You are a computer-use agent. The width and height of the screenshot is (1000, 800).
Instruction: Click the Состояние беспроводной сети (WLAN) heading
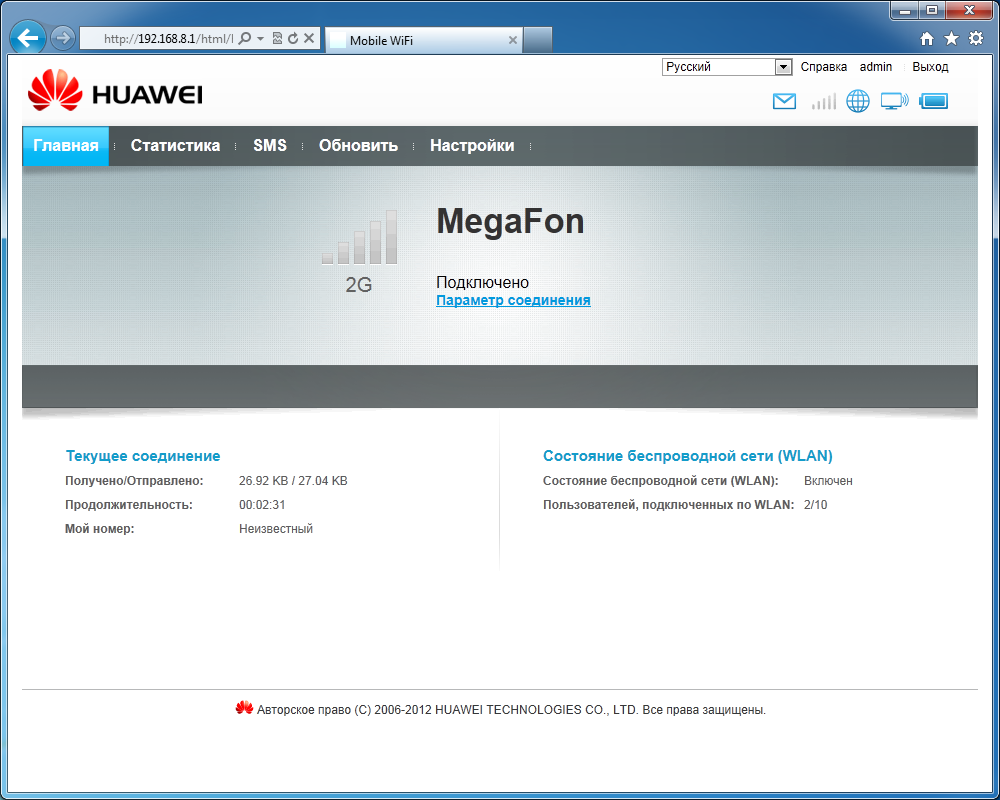pos(688,456)
